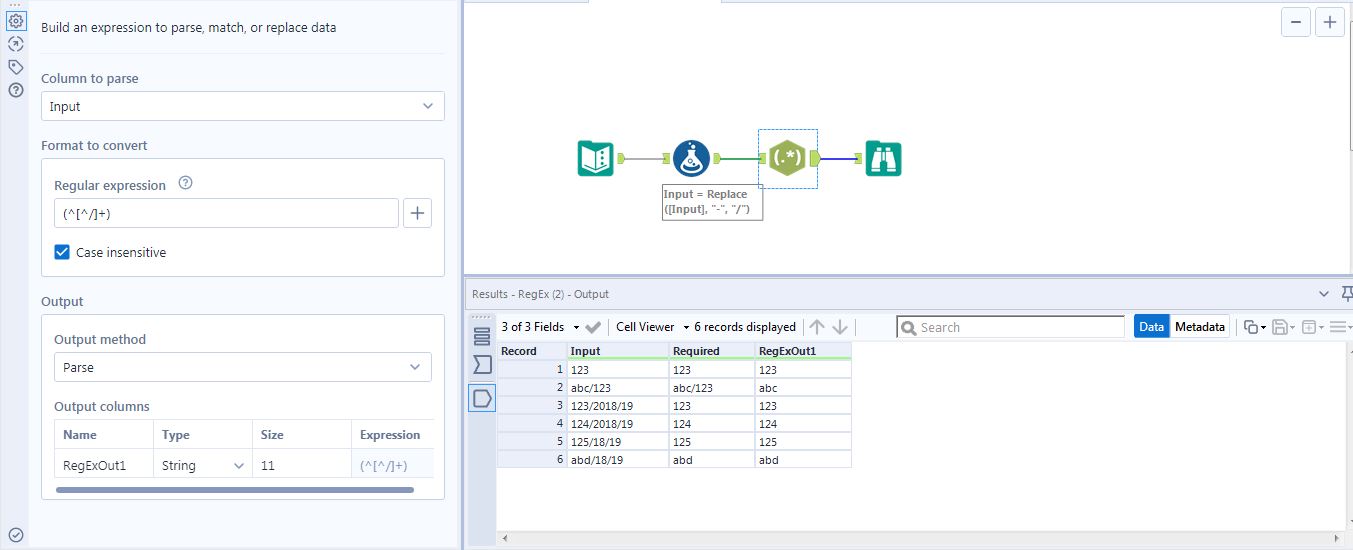Open the Annotation tag icon
The image size is (1353, 550).
click(x=16, y=67)
